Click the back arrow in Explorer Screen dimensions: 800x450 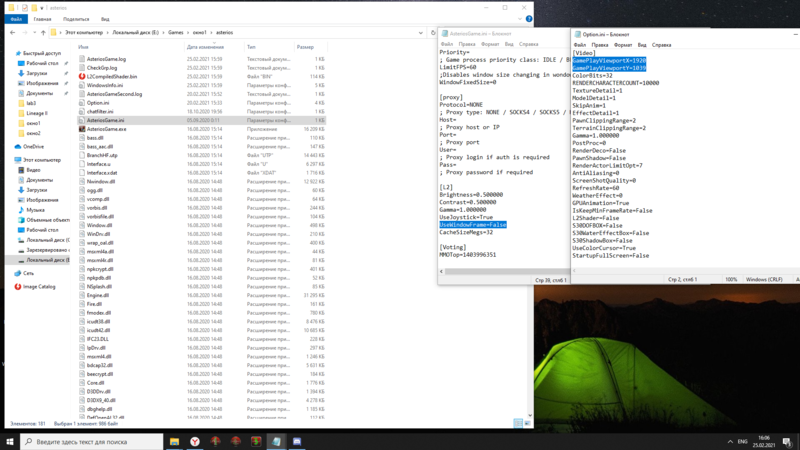(x=12, y=32)
